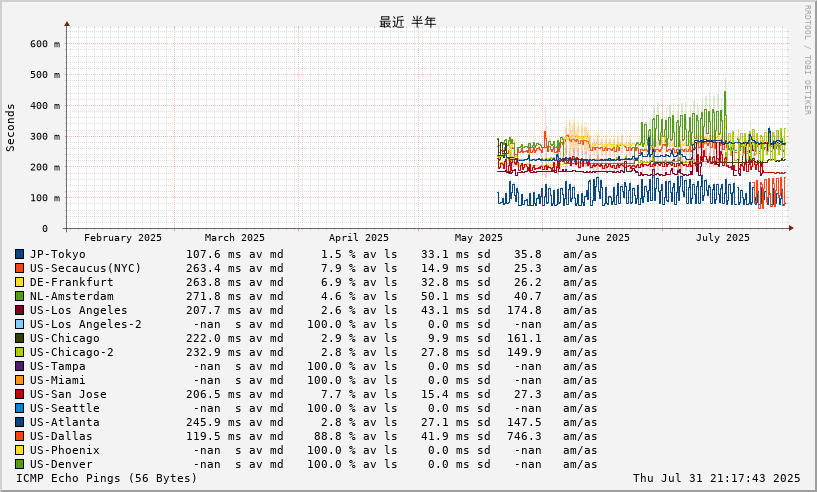817x492 pixels.
Task: Click the 107.6 ms median value for JP-Tokyo
Action: tap(214, 254)
